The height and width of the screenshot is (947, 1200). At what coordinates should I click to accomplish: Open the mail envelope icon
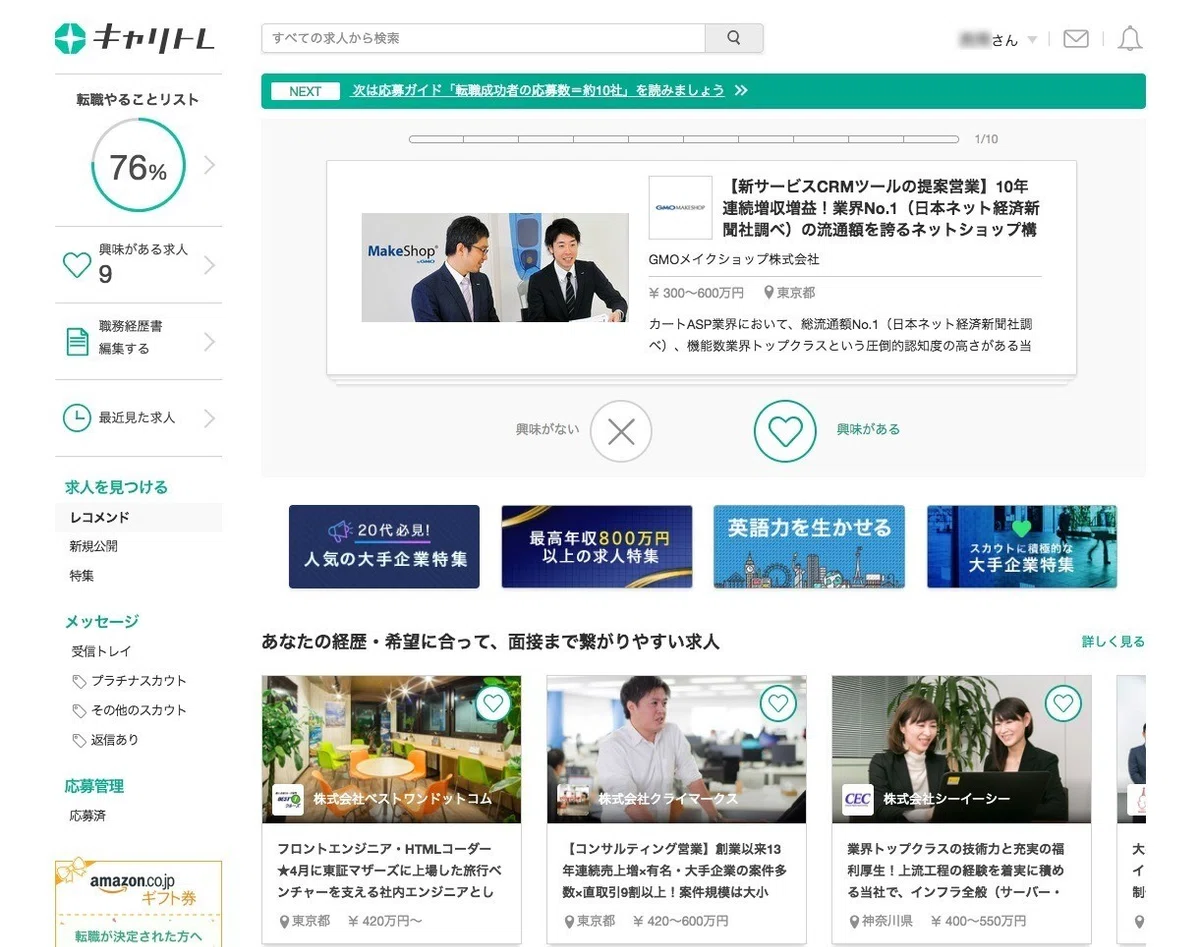1076,39
